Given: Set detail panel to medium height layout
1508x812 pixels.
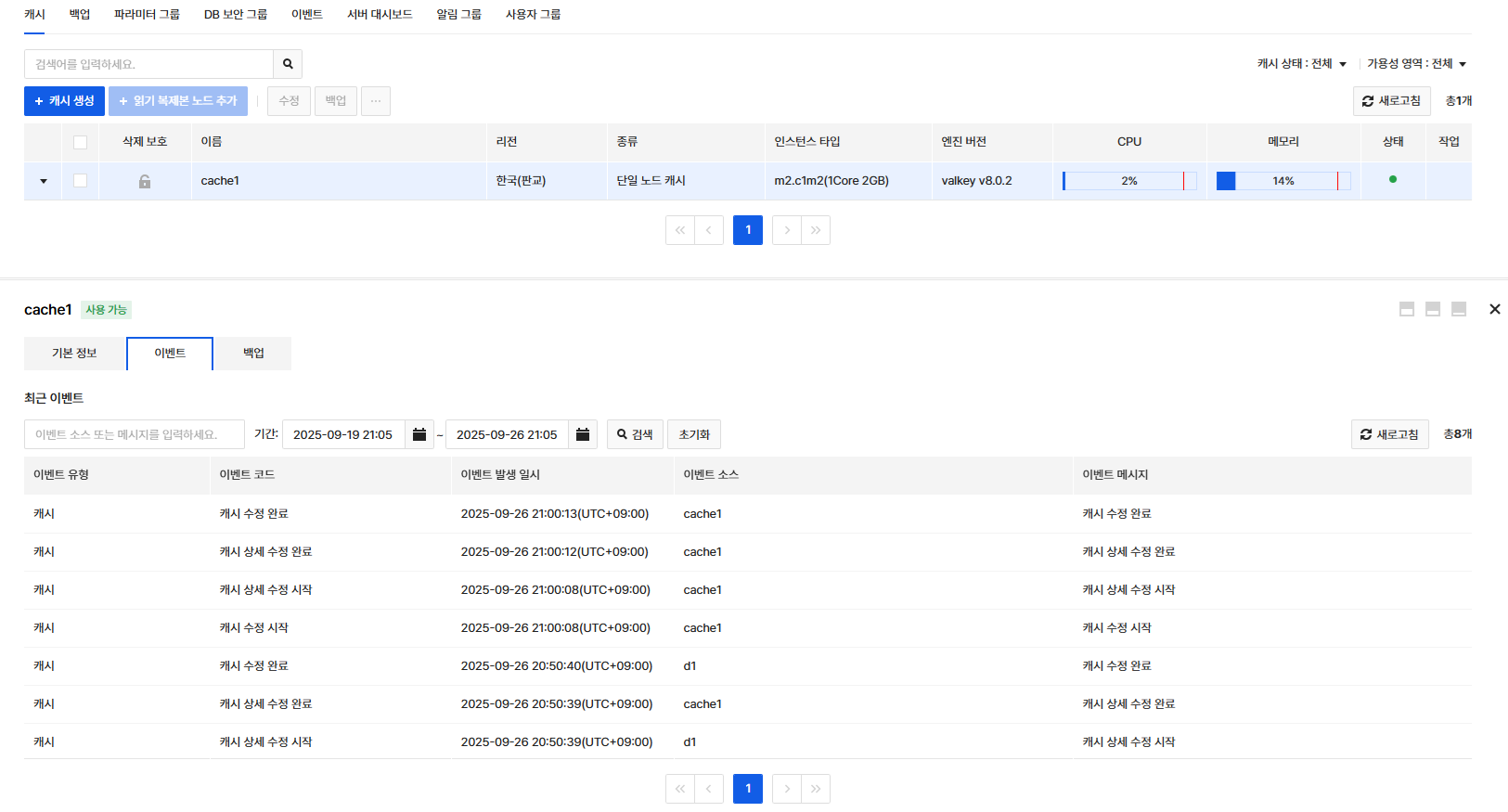Looking at the screenshot, I should (1433, 309).
